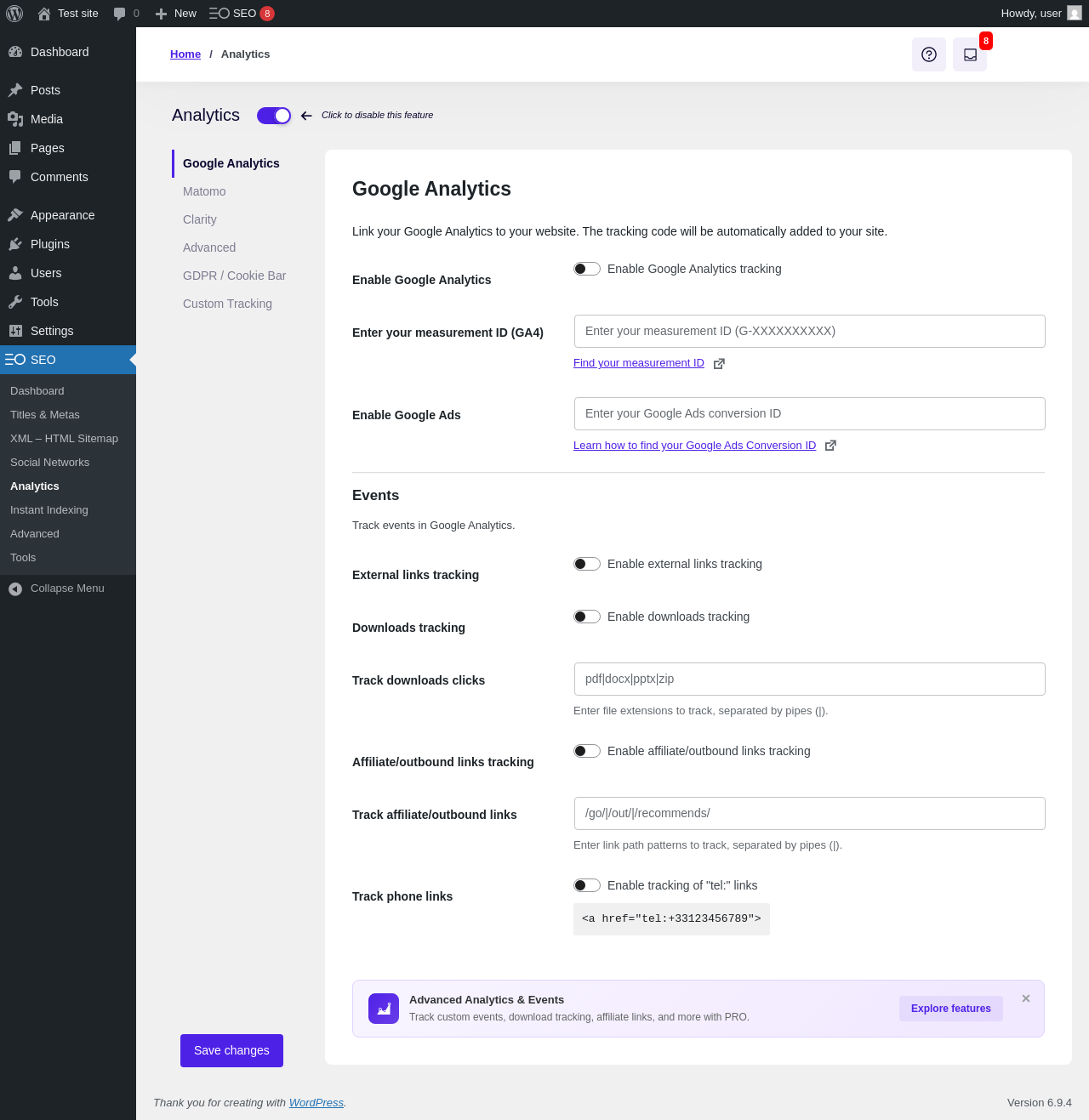
Task: Click the Events section heading
Action: point(375,496)
